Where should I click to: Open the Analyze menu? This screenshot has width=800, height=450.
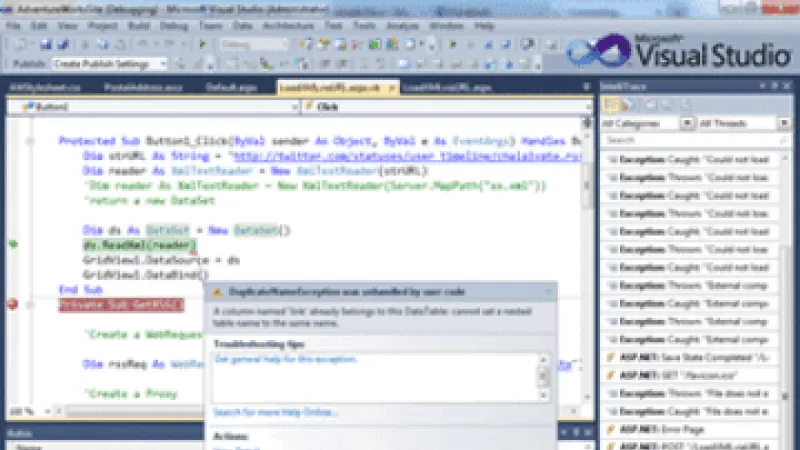[403, 26]
